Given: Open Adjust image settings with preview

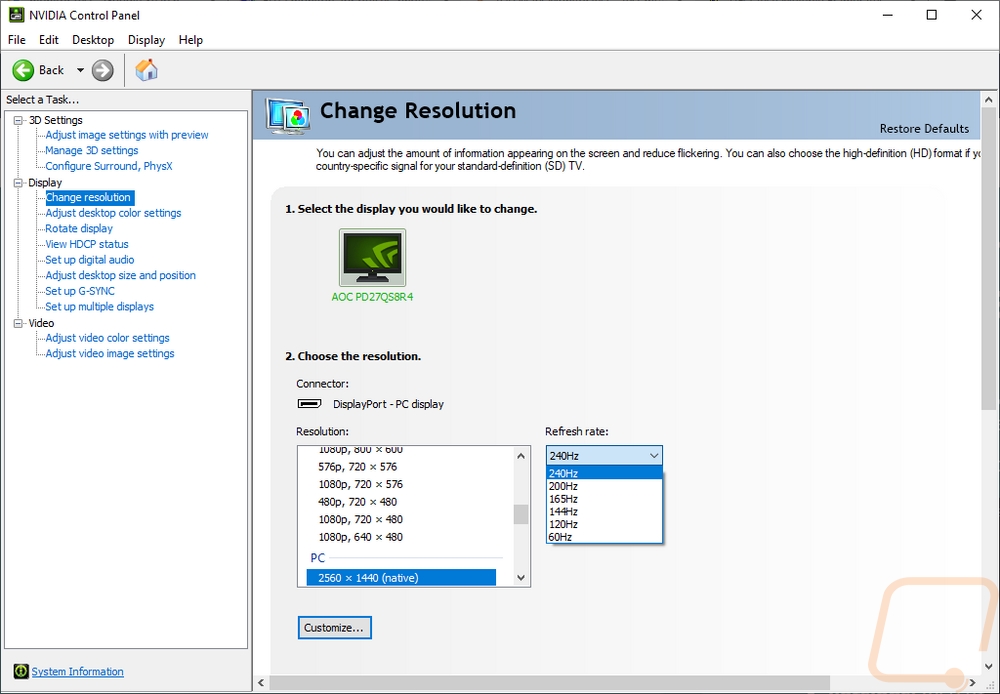Looking at the screenshot, I should click(x=127, y=135).
